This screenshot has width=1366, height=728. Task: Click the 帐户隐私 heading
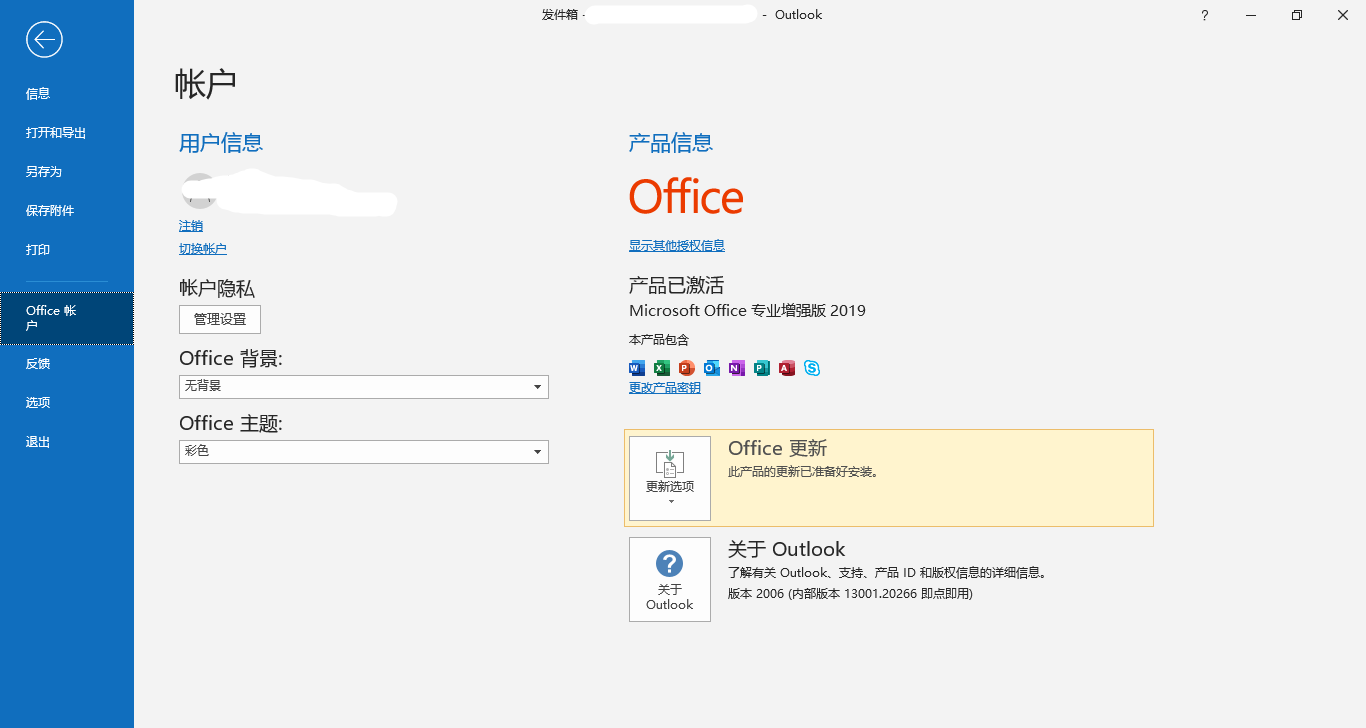coord(217,289)
